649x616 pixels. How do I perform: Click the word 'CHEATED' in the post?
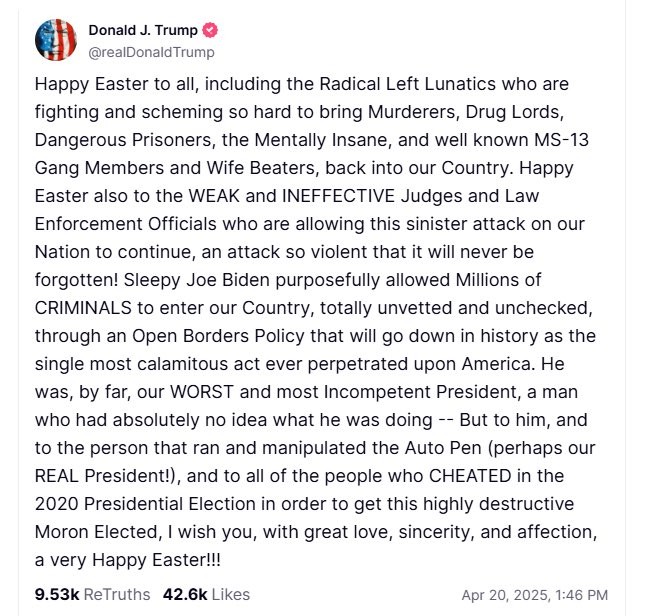click(x=470, y=476)
